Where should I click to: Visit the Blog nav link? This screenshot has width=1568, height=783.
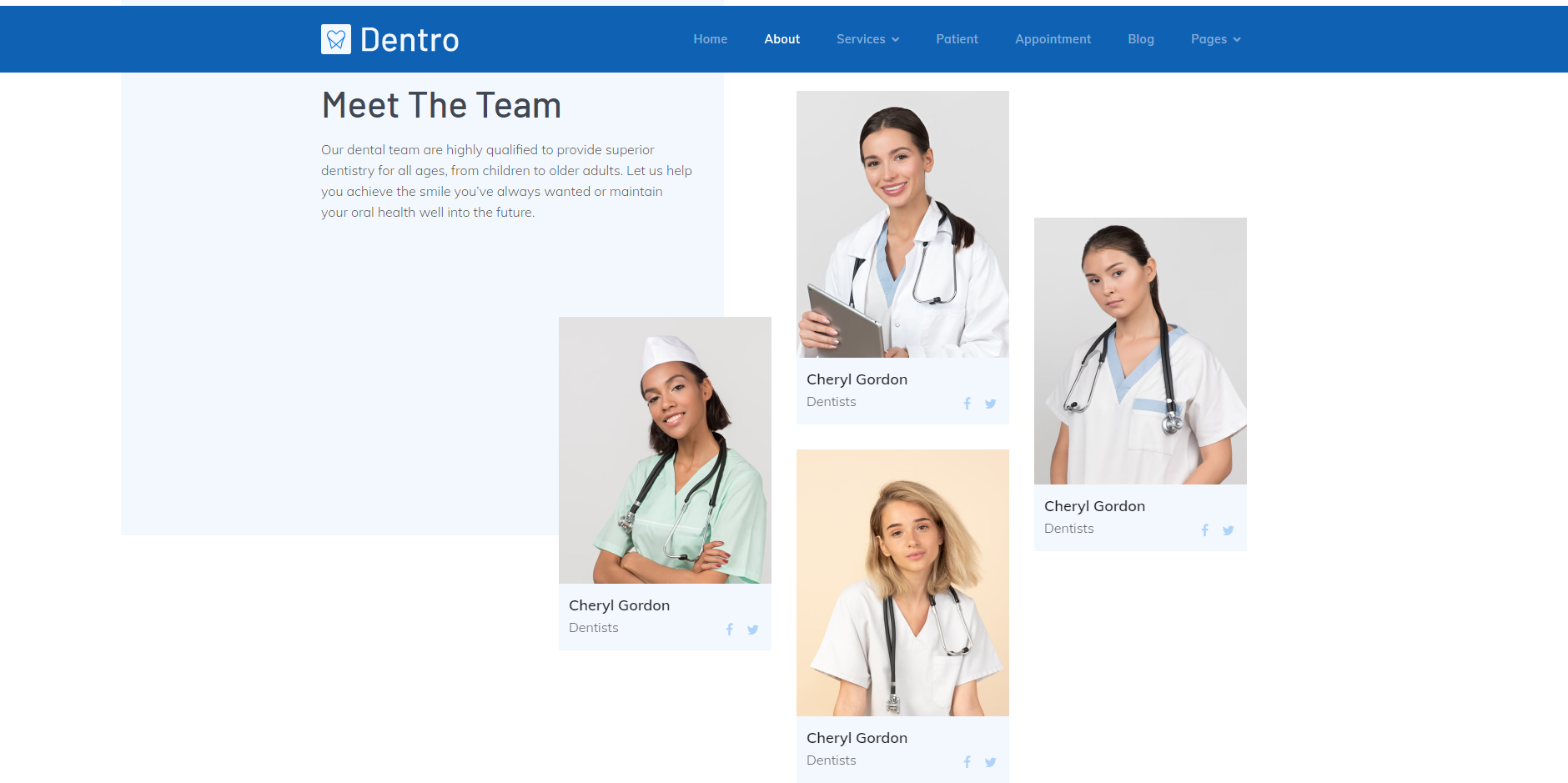(x=1141, y=39)
